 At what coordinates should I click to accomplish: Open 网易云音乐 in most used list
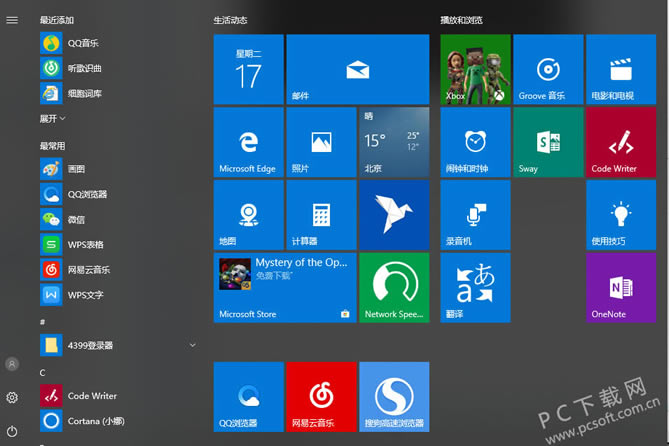pos(76,270)
